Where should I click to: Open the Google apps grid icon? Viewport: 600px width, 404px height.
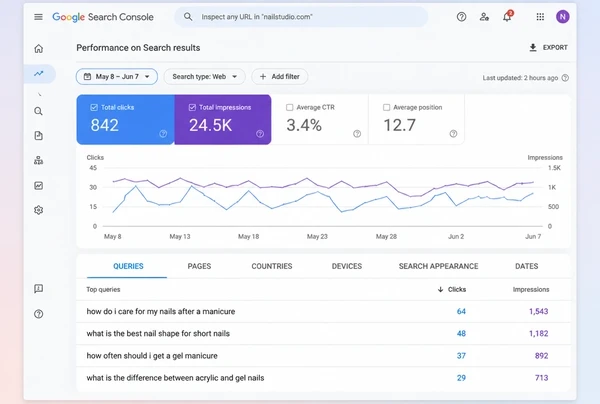[540, 17]
